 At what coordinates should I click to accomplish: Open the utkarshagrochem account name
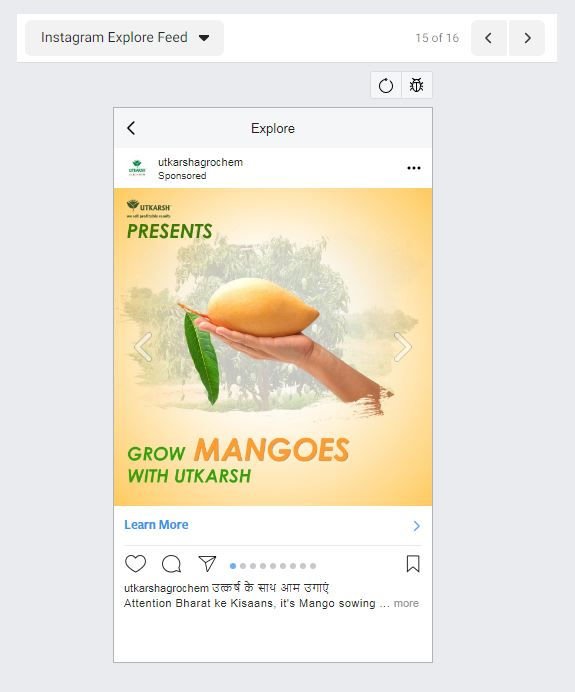pyautogui.click(x=200, y=162)
